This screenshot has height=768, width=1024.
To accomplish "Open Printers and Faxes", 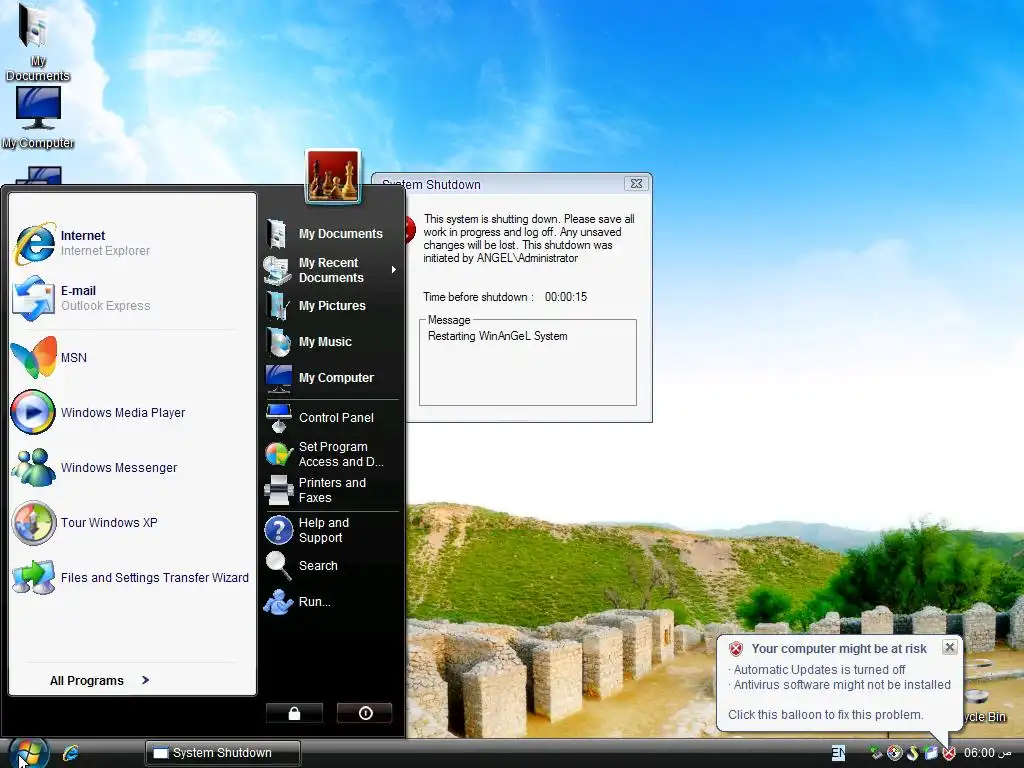I will pos(332,490).
